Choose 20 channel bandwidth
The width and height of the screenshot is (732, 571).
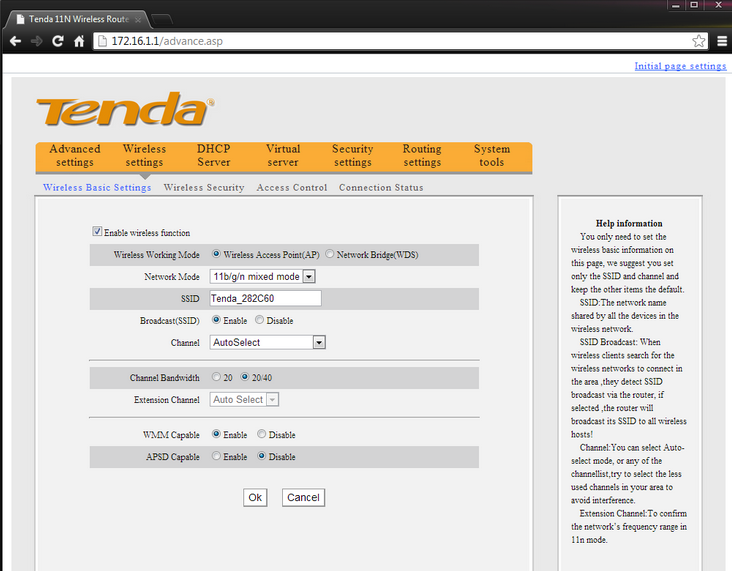[x=216, y=377]
